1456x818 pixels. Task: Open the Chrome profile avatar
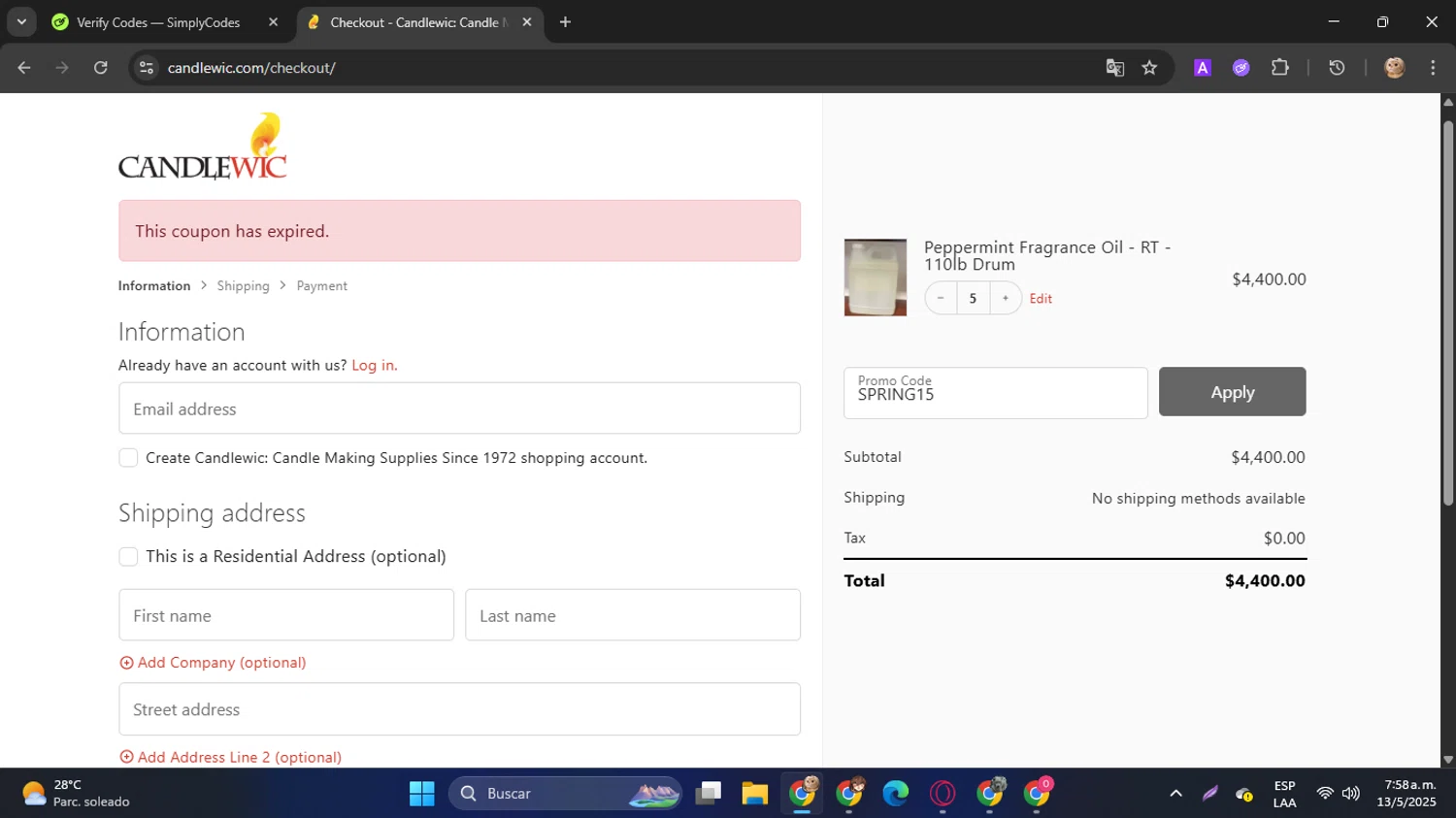(1395, 68)
